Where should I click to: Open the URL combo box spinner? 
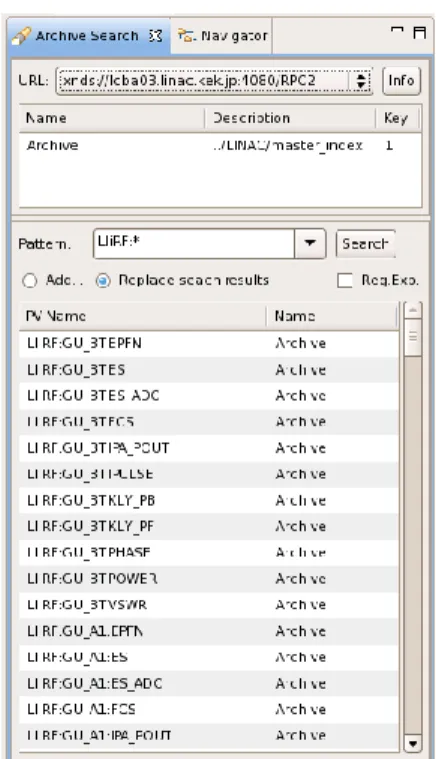click(361, 81)
